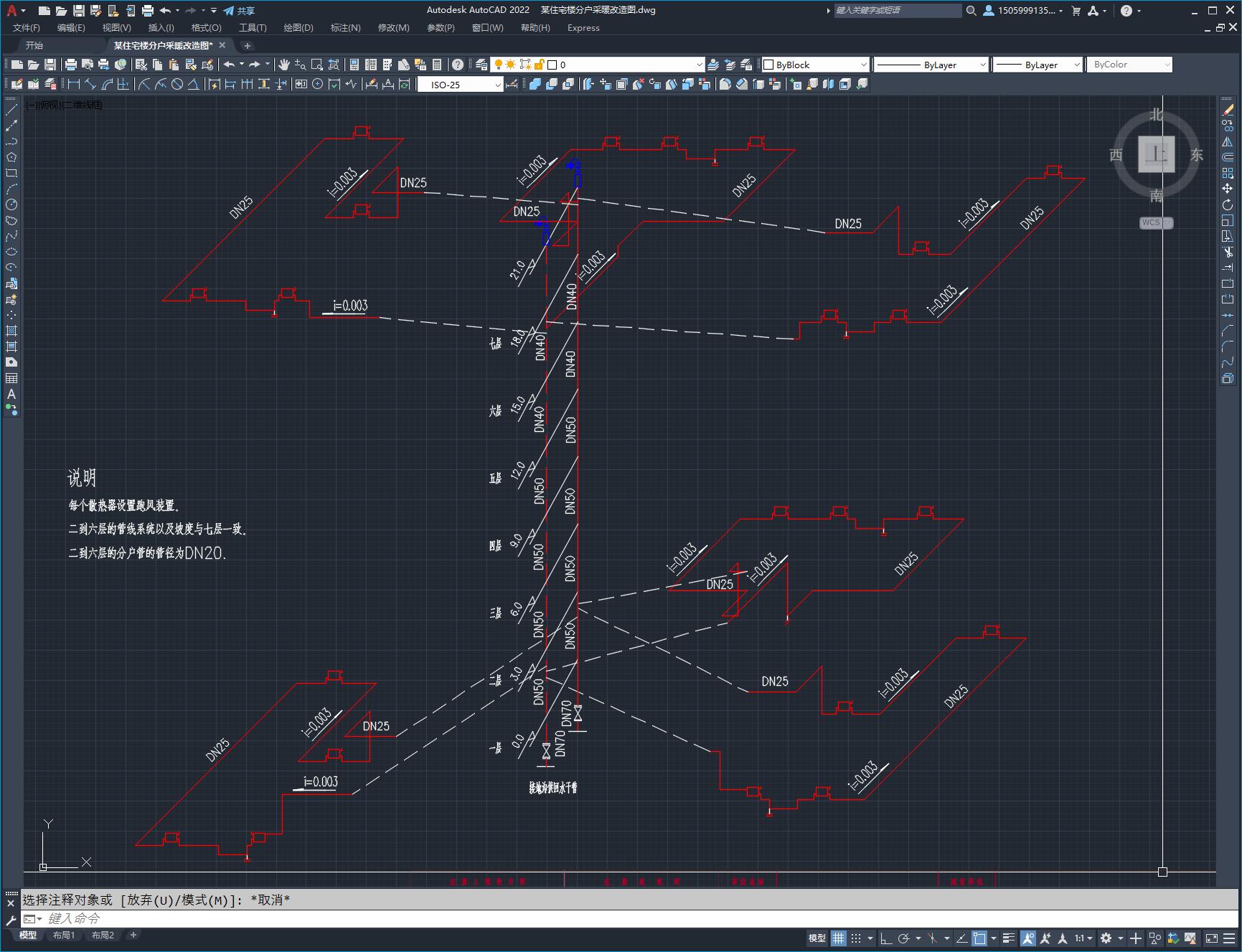This screenshot has height=952, width=1242.
Task: Select the Rotate tool on modify toolbar
Action: (x=1228, y=204)
